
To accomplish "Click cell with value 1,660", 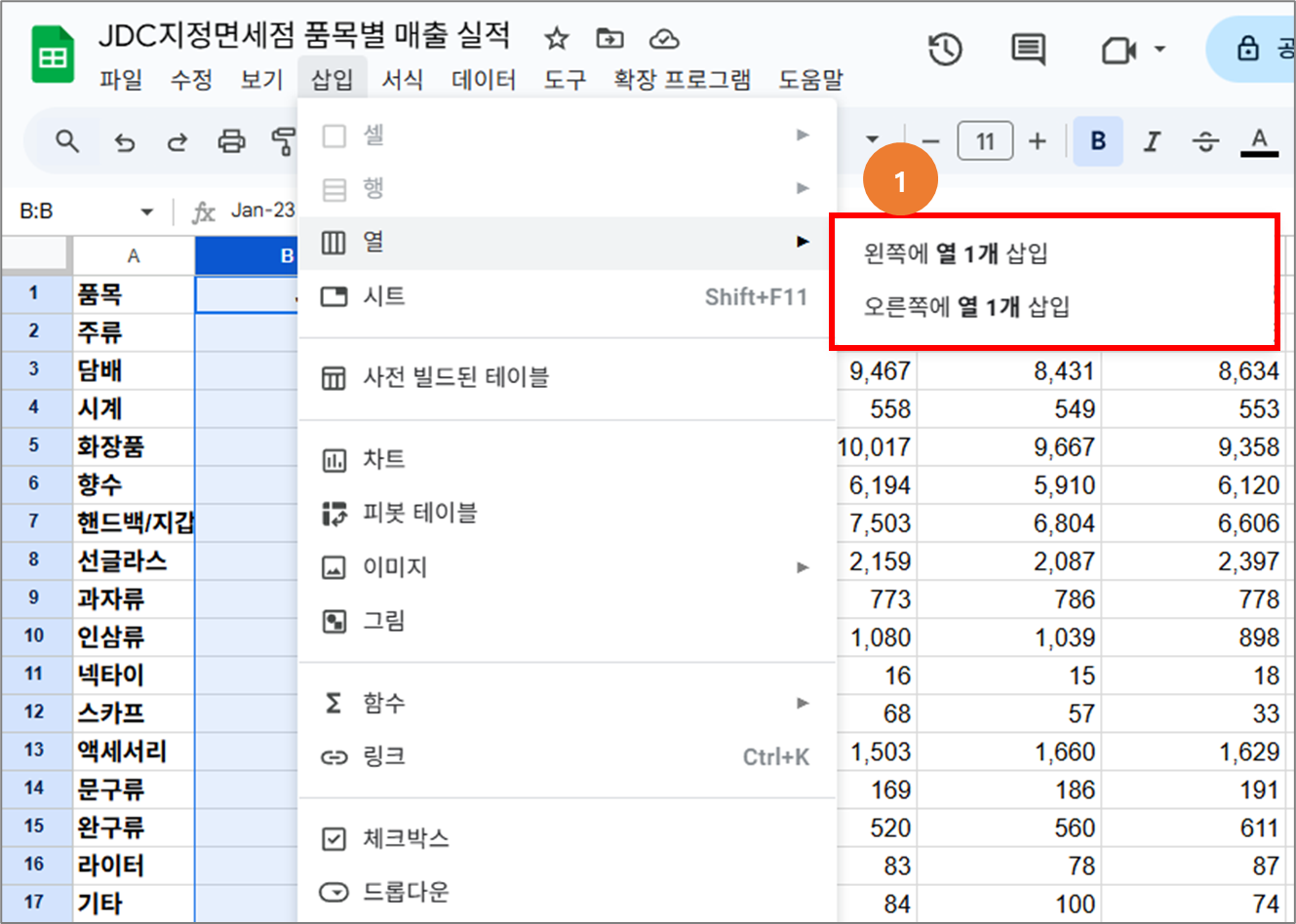I will coord(1009,751).
